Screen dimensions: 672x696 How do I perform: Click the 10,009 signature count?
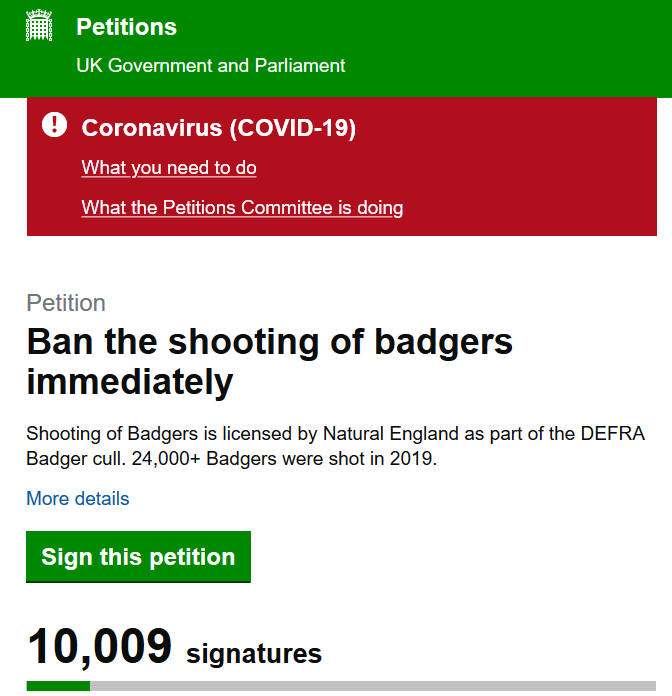[x=100, y=646]
